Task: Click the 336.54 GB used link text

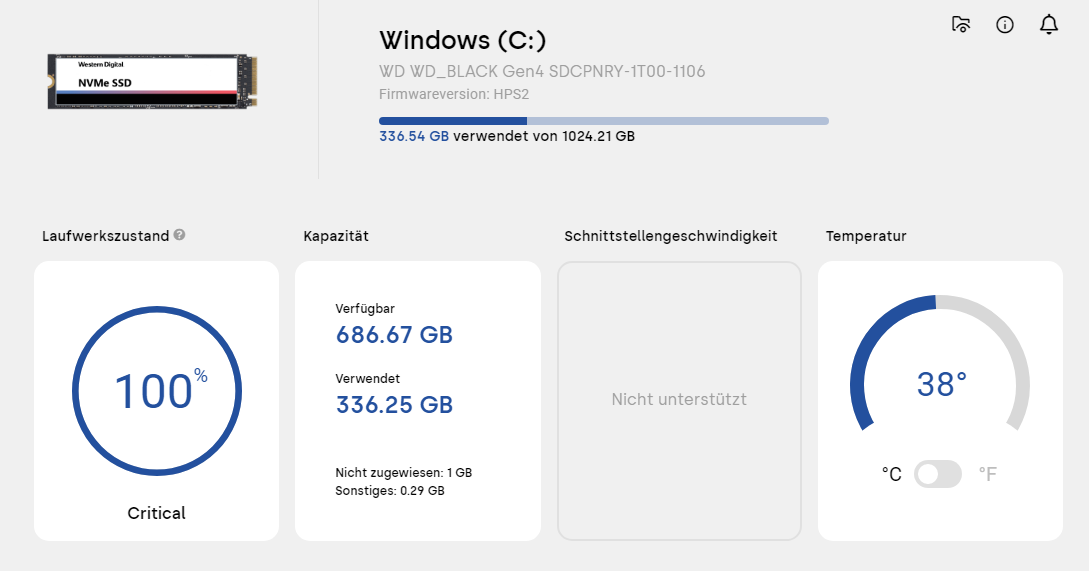Action: [x=414, y=136]
